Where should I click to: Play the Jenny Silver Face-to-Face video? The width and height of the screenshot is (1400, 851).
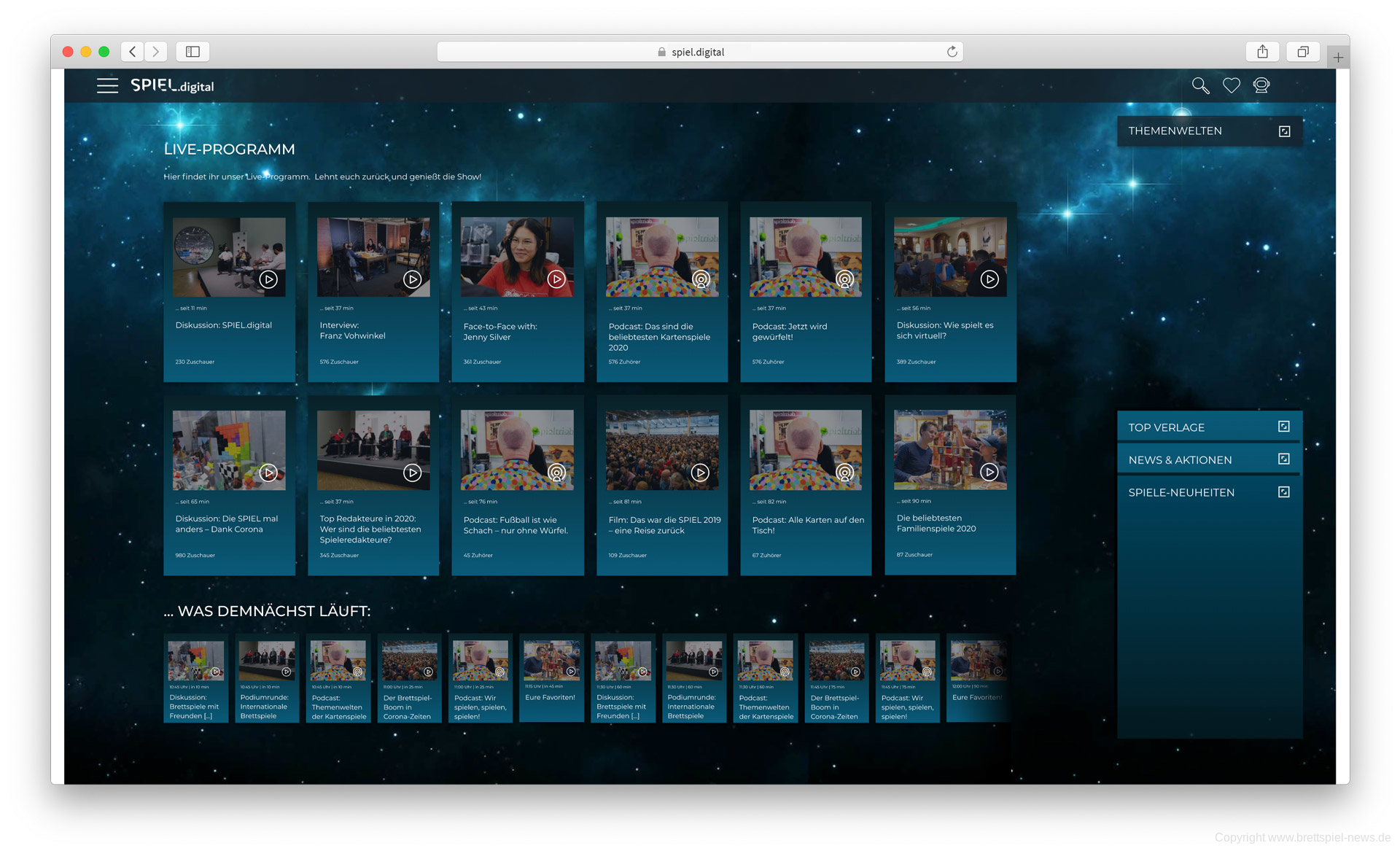tap(556, 279)
